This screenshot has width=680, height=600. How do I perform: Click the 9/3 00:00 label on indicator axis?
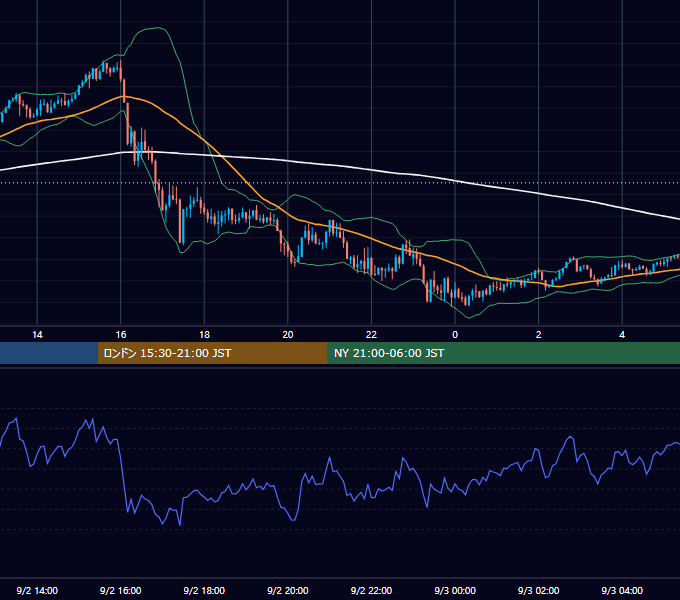pyautogui.click(x=455, y=590)
